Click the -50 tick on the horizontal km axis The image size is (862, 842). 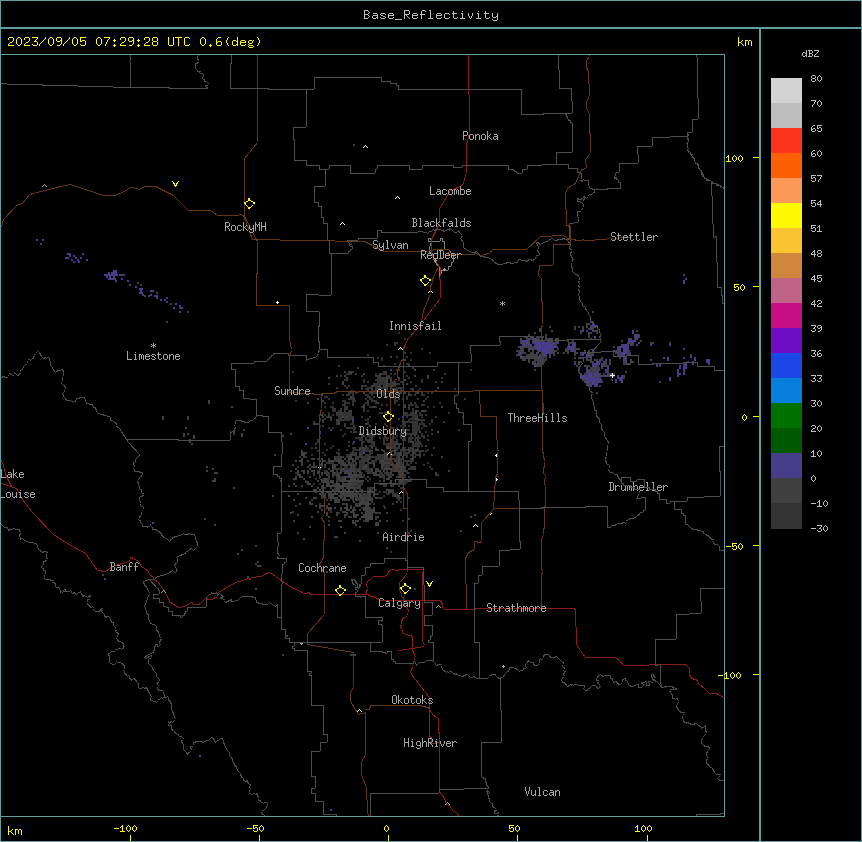coord(255,828)
